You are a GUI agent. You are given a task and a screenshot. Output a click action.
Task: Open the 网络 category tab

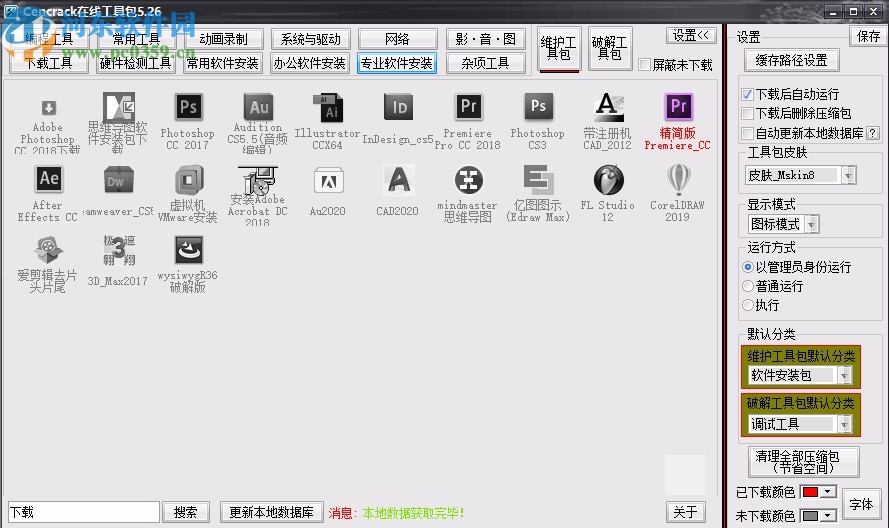(x=397, y=39)
